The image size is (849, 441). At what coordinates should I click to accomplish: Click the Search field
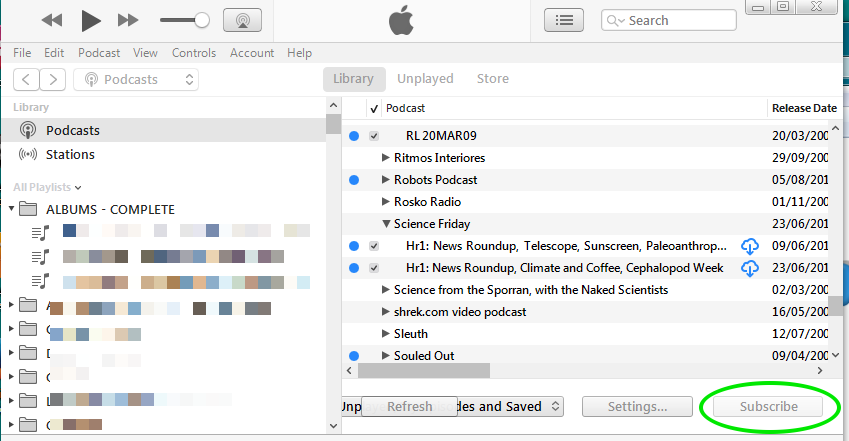coord(669,21)
